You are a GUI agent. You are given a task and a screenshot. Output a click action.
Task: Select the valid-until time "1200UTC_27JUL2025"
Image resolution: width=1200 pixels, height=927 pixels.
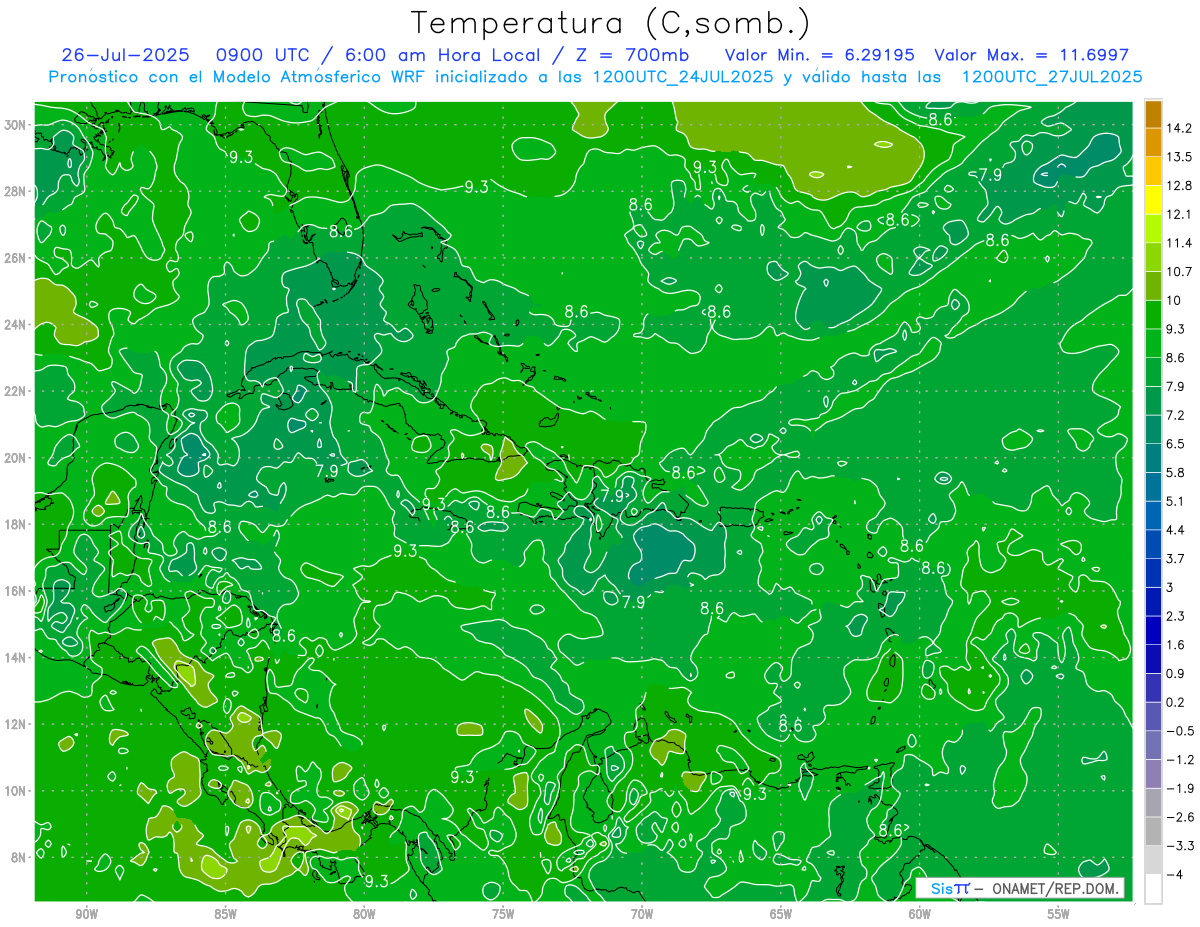(x=1051, y=77)
